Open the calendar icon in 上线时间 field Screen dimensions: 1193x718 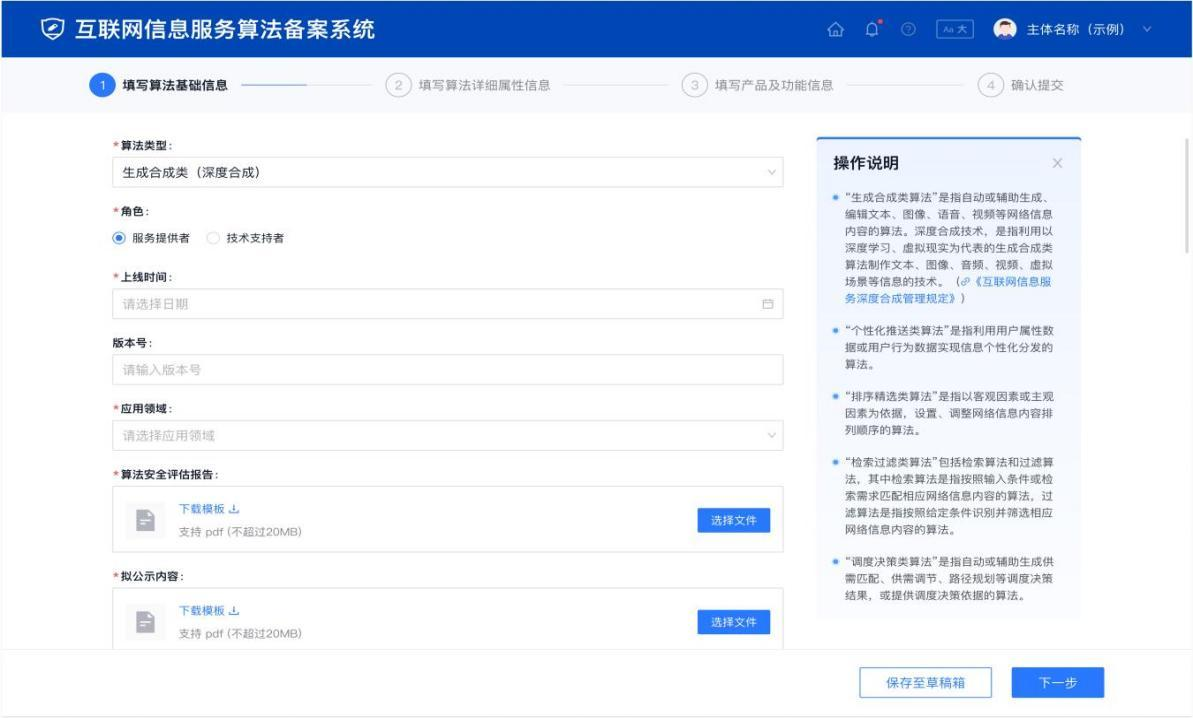click(x=768, y=304)
